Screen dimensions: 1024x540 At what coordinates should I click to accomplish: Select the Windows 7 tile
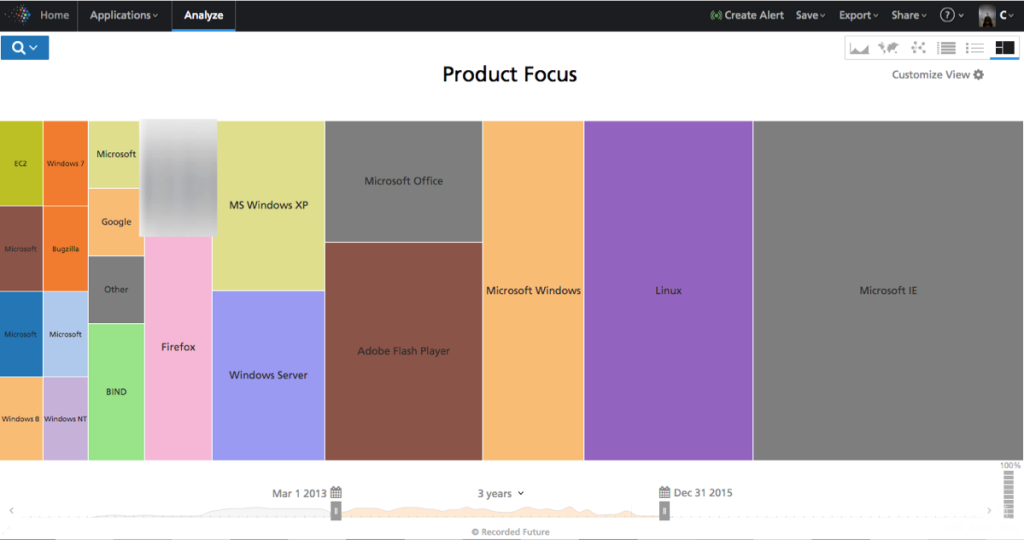coord(65,163)
